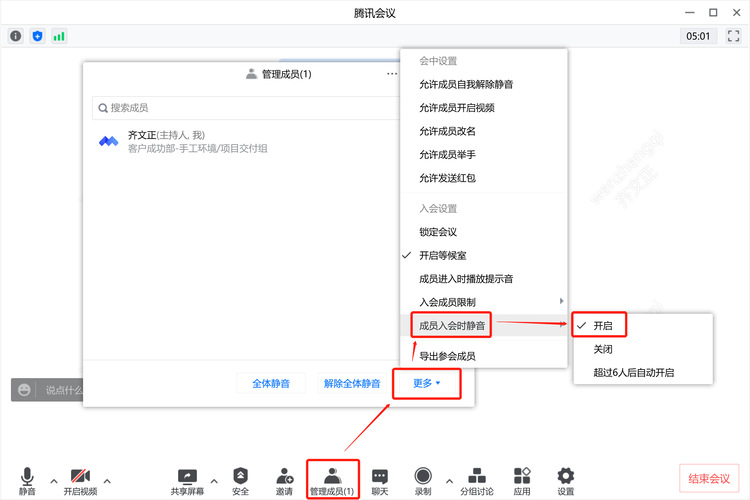Expand video options arrow
The image size is (750, 500).
click(x=107, y=481)
